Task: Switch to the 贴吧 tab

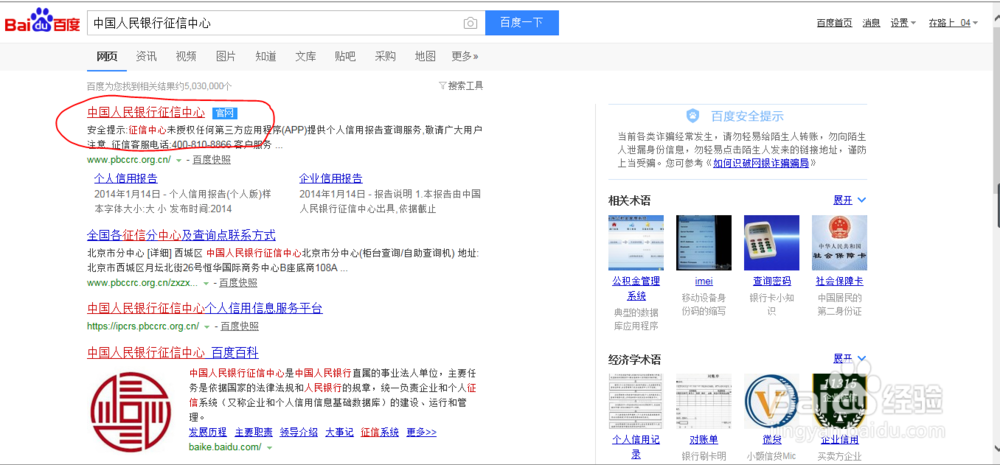Action: tap(345, 56)
